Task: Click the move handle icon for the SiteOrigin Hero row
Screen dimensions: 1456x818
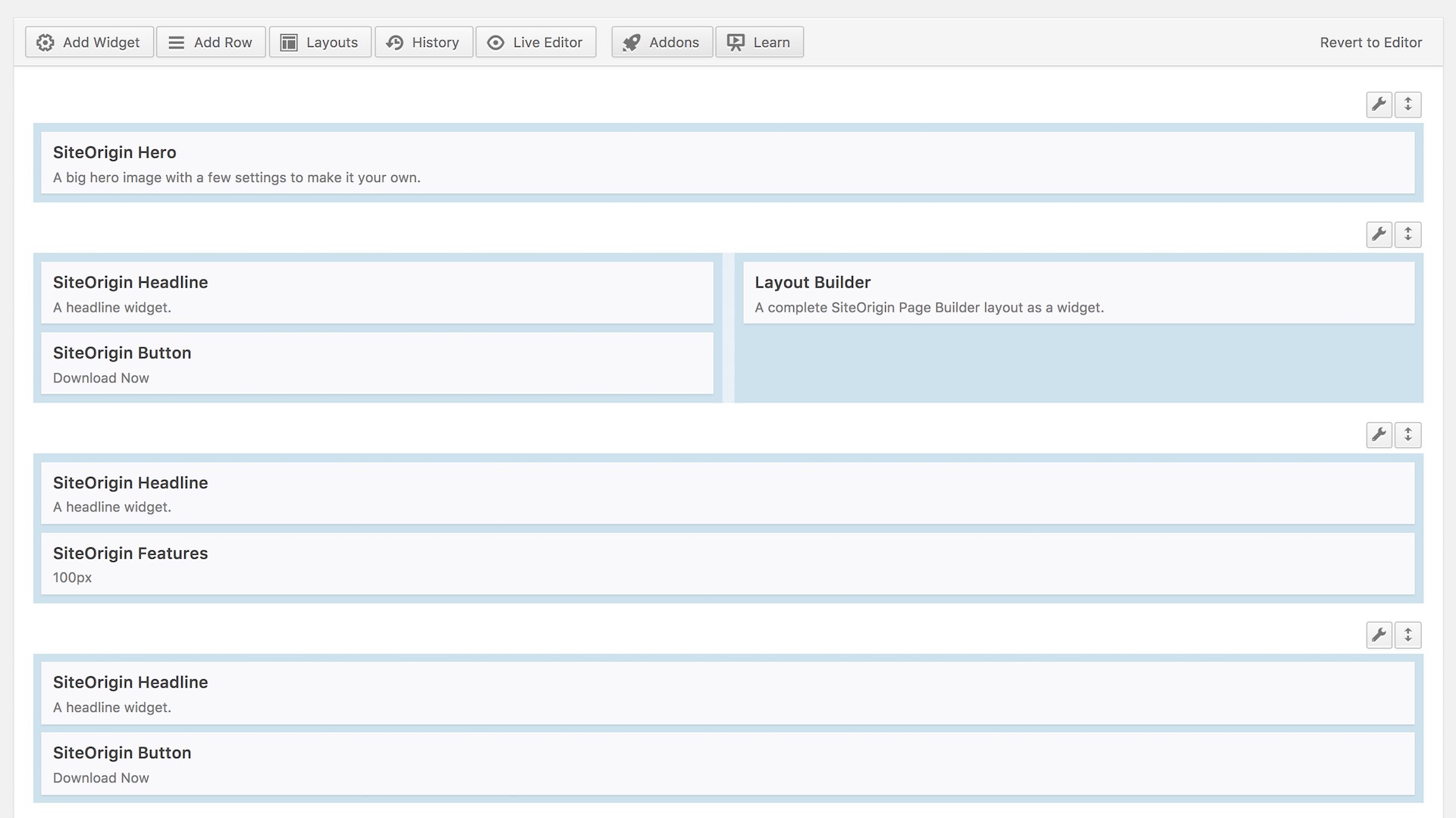Action: pos(1408,105)
